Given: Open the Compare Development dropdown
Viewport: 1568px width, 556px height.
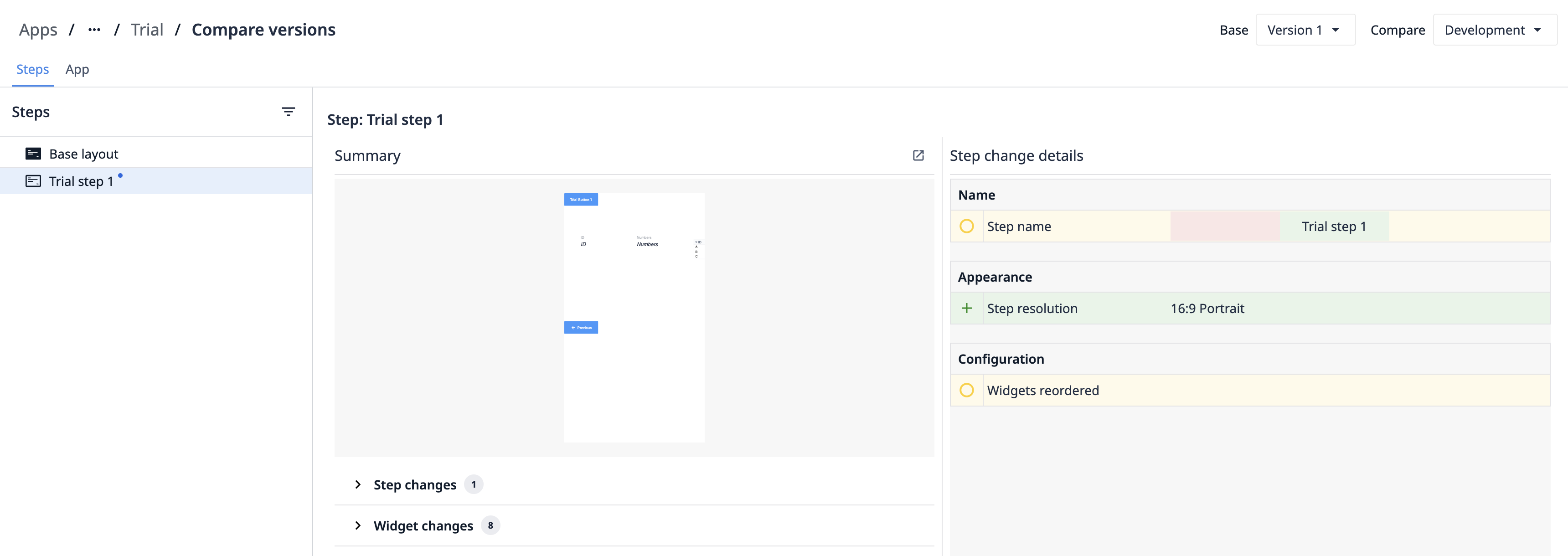Looking at the screenshot, I should coord(1494,30).
